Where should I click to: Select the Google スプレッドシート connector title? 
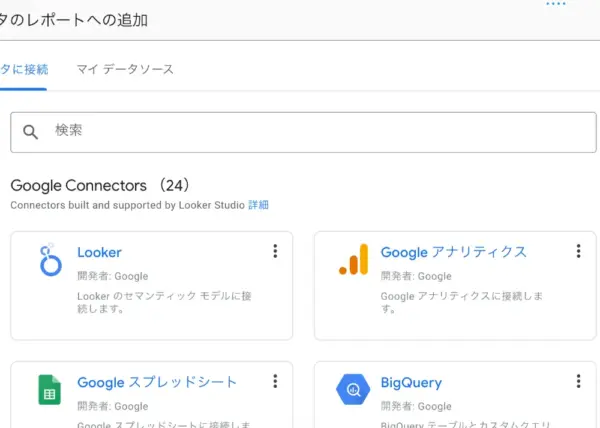pyautogui.click(x=157, y=382)
